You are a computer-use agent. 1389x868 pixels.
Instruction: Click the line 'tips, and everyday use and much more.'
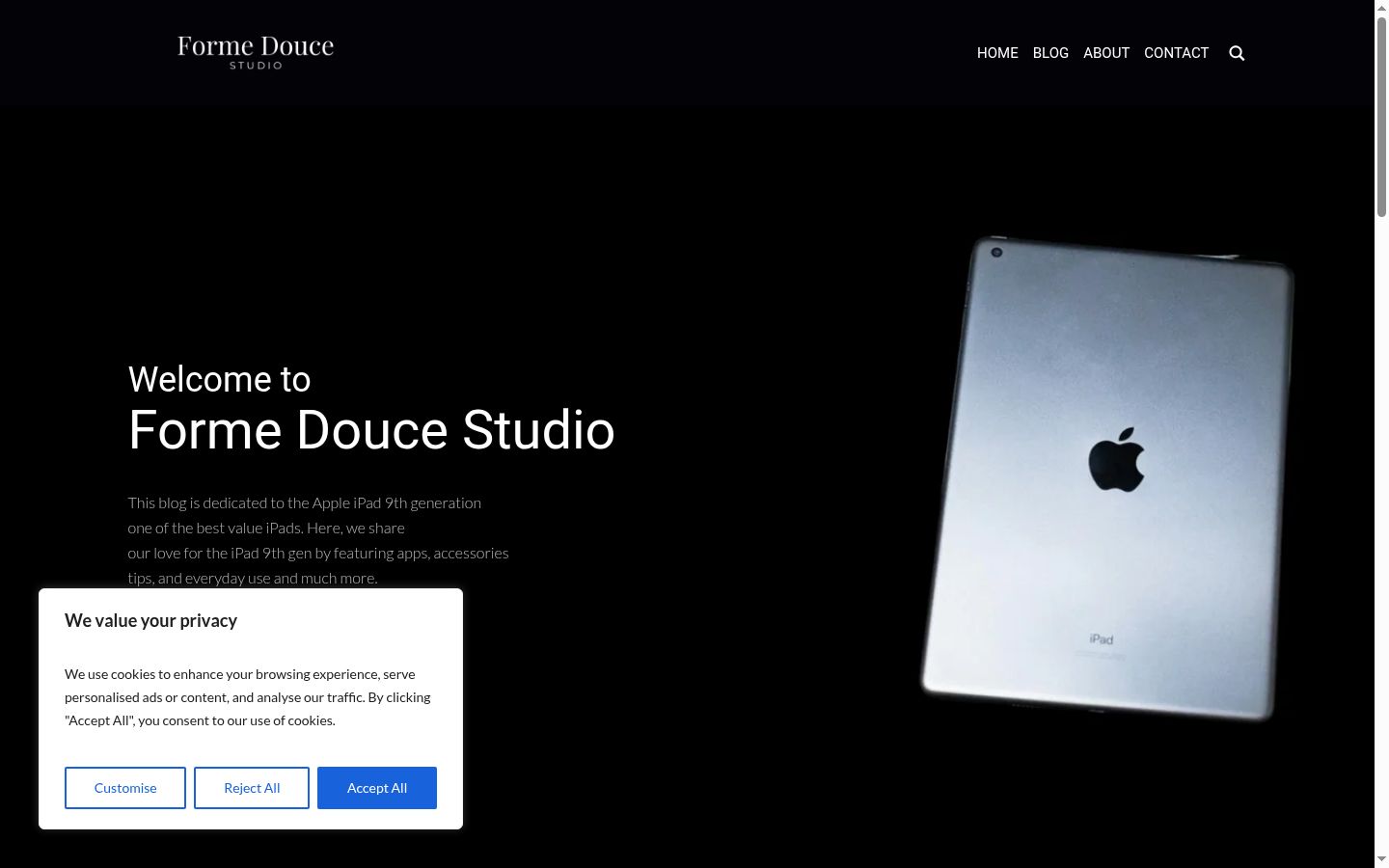(x=253, y=578)
